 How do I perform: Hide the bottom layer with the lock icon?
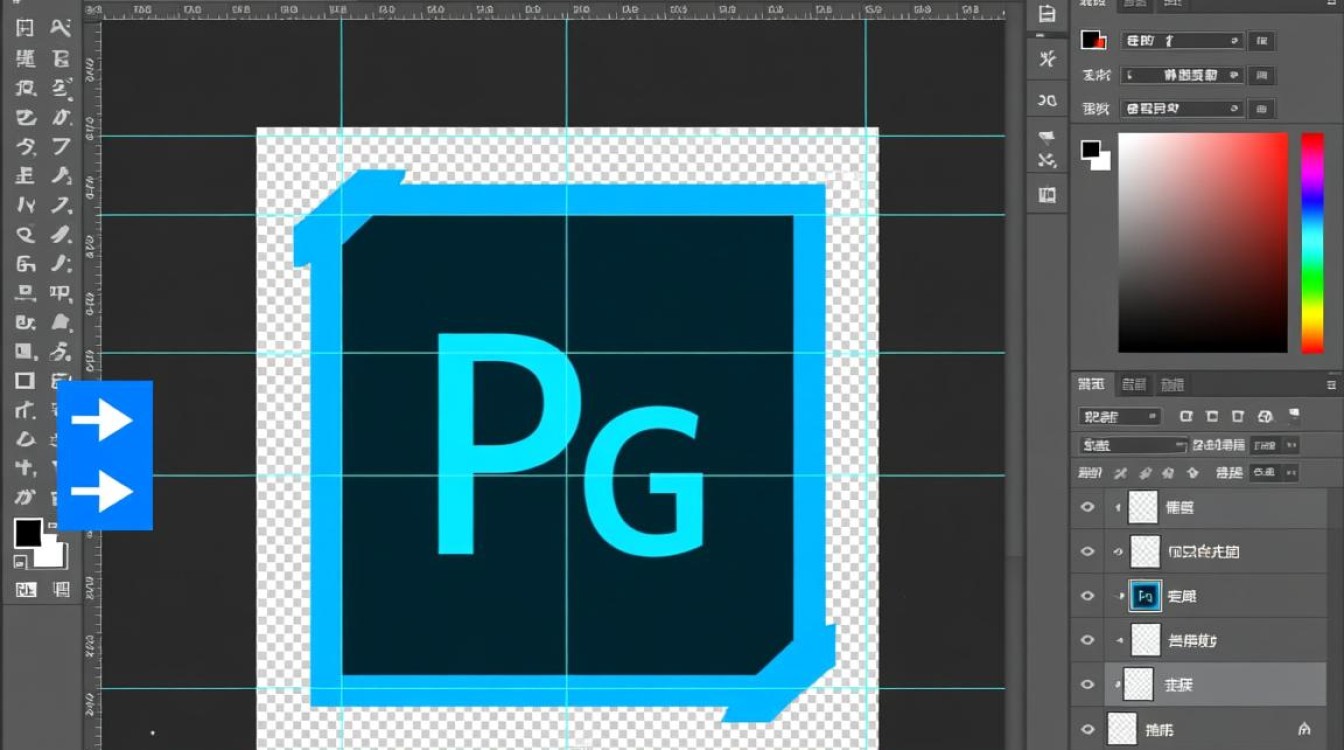pos(1088,729)
